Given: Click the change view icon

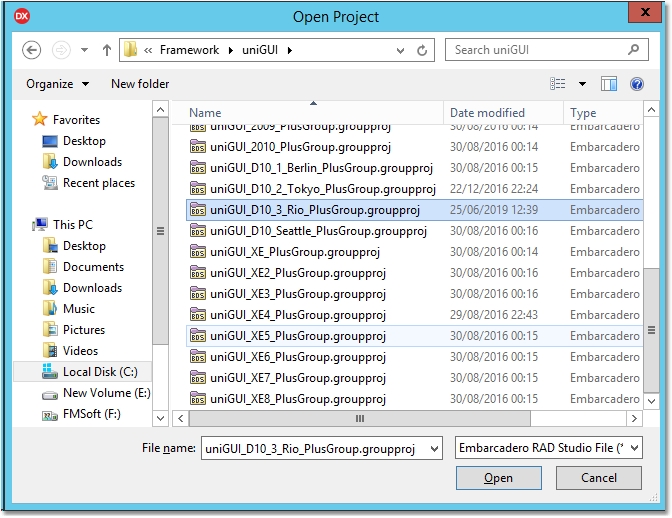Looking at the screenshot, I should (x=558, y=84).
